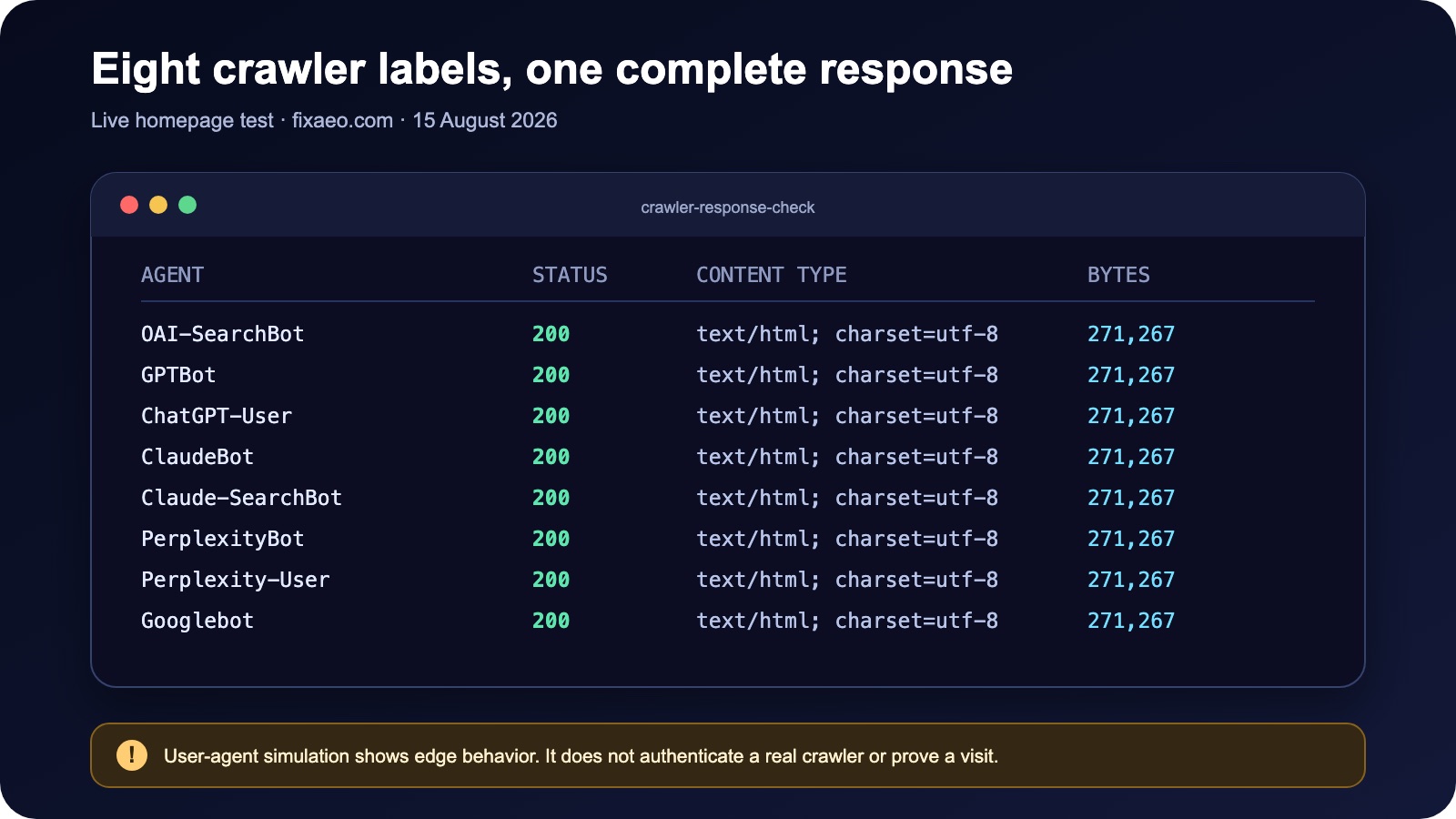The image size is (1456, 819).
Task: Select the ChatGPT-User agent name
Action: click(217, 416)
